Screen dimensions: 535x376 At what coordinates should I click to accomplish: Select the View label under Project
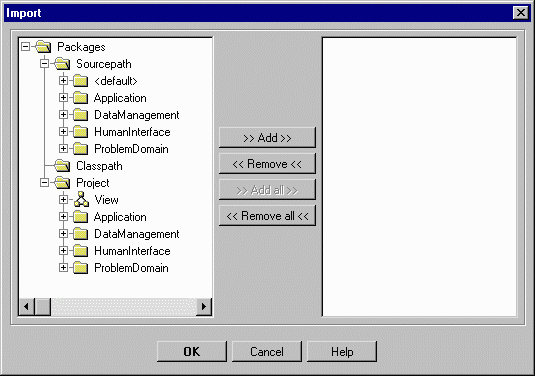tap(106, 200)
